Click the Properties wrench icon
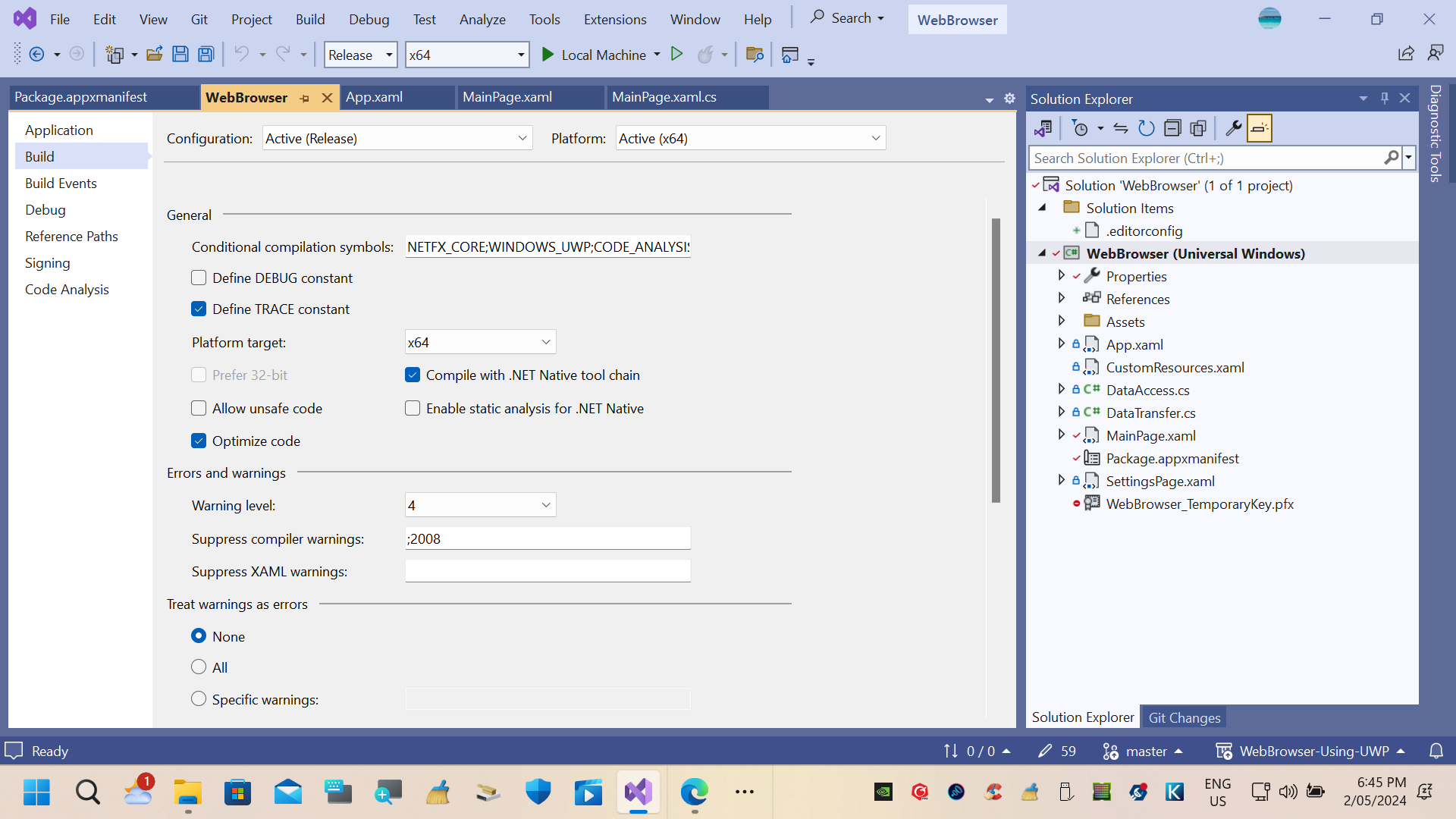1456x819 pixels. click(x=1234, y=128)
